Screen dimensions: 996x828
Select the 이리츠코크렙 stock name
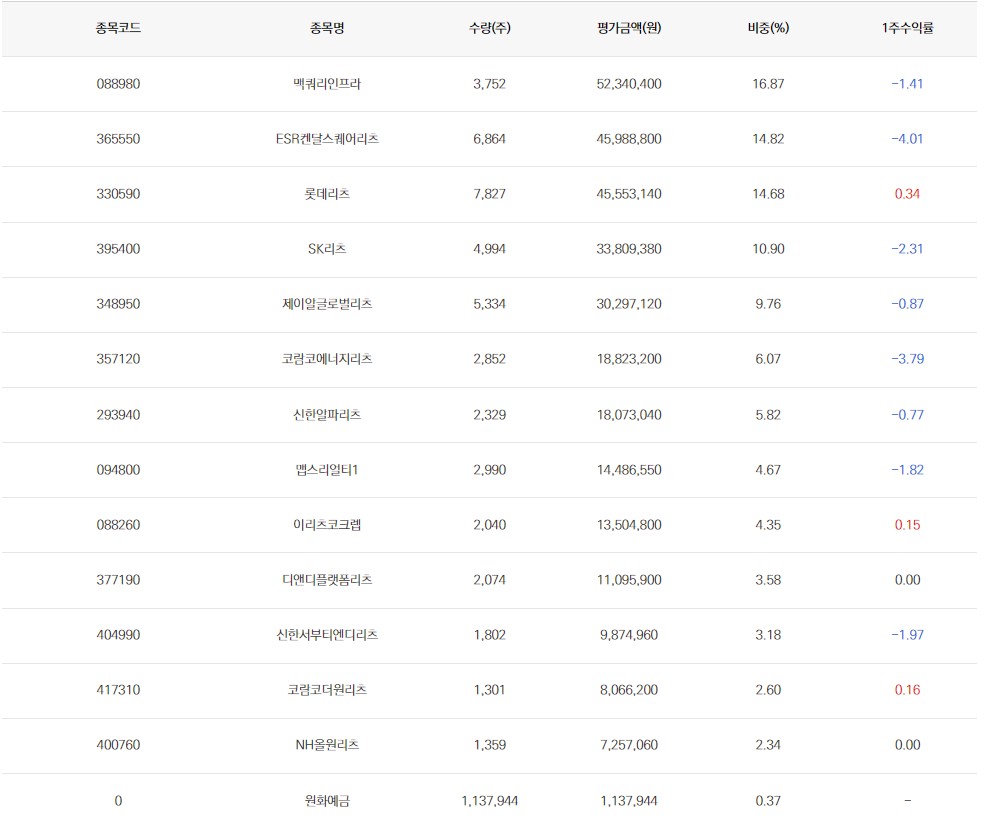coord(327,525)
